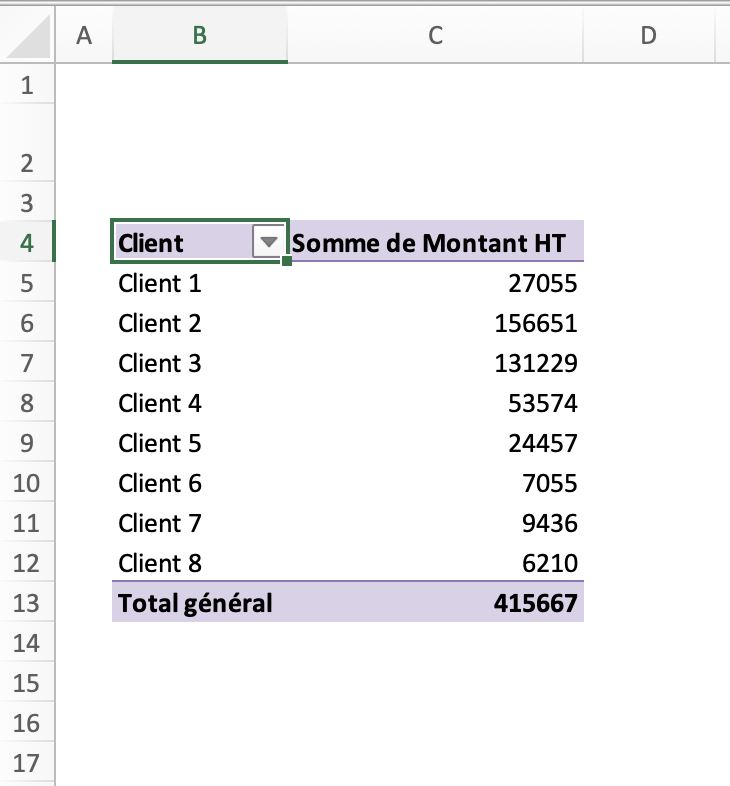Click the fill handle of cell B4
This screenshot has width=730, height=786.
[x=287, y=261]
